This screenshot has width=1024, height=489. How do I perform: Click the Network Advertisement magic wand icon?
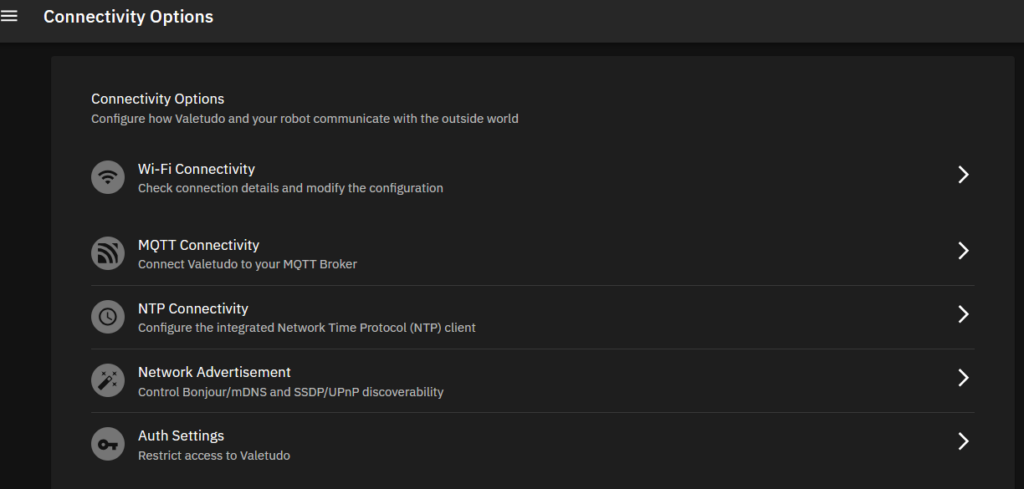(108, 381)
